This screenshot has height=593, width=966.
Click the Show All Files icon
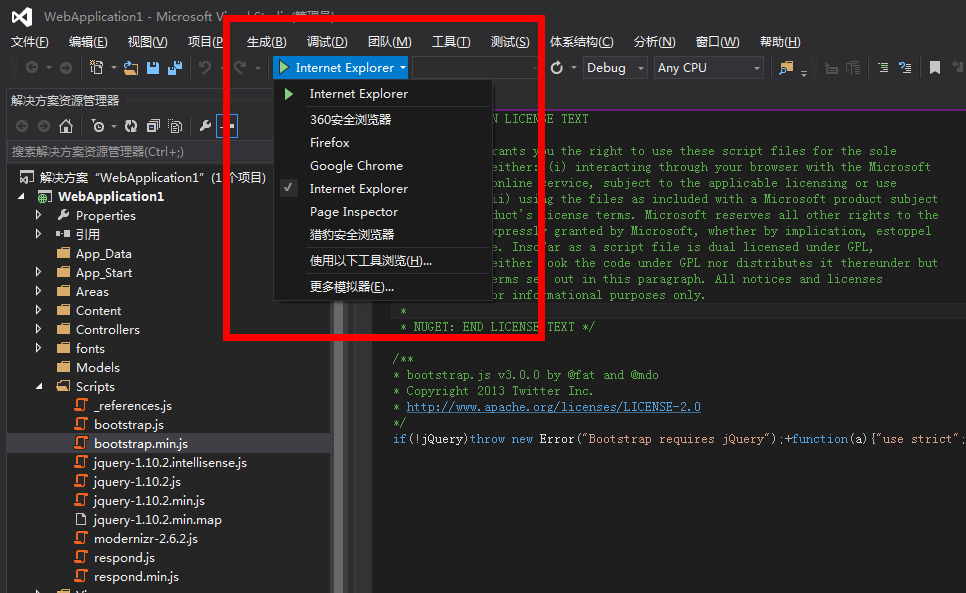pos(176,126)
